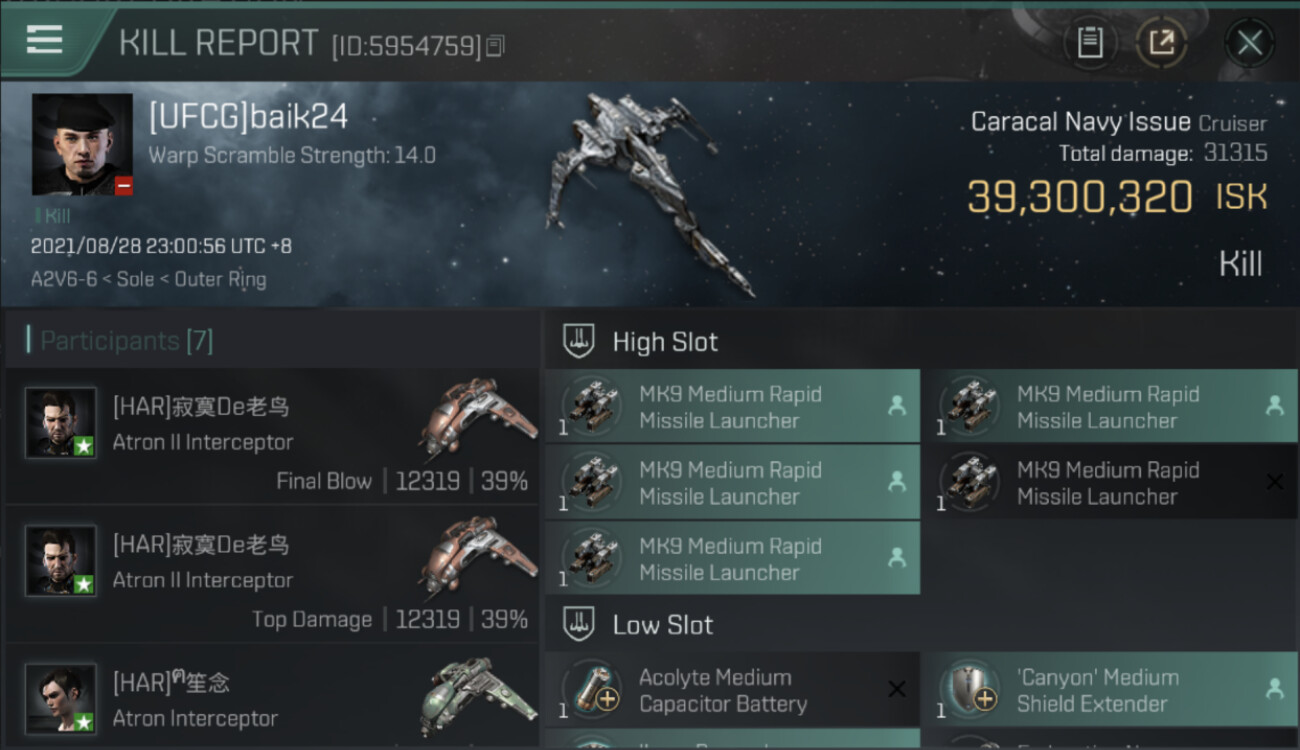Close the kill report window

point(1249,42)
